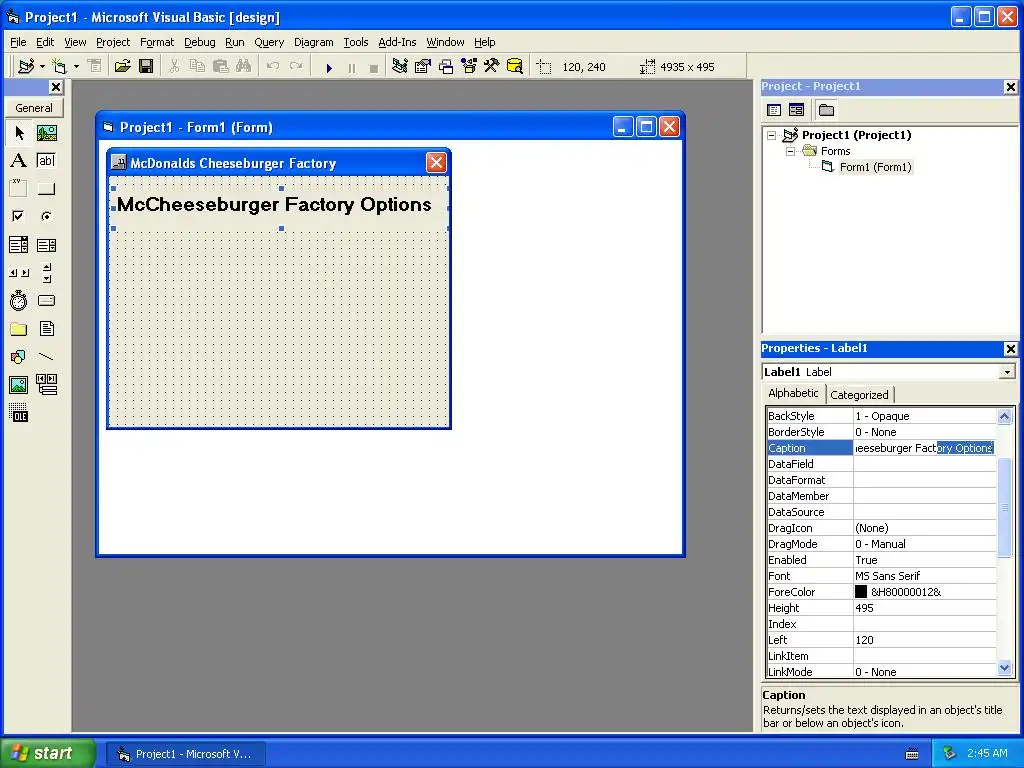
Task: Select the Image tool
Action: (19, 385)
